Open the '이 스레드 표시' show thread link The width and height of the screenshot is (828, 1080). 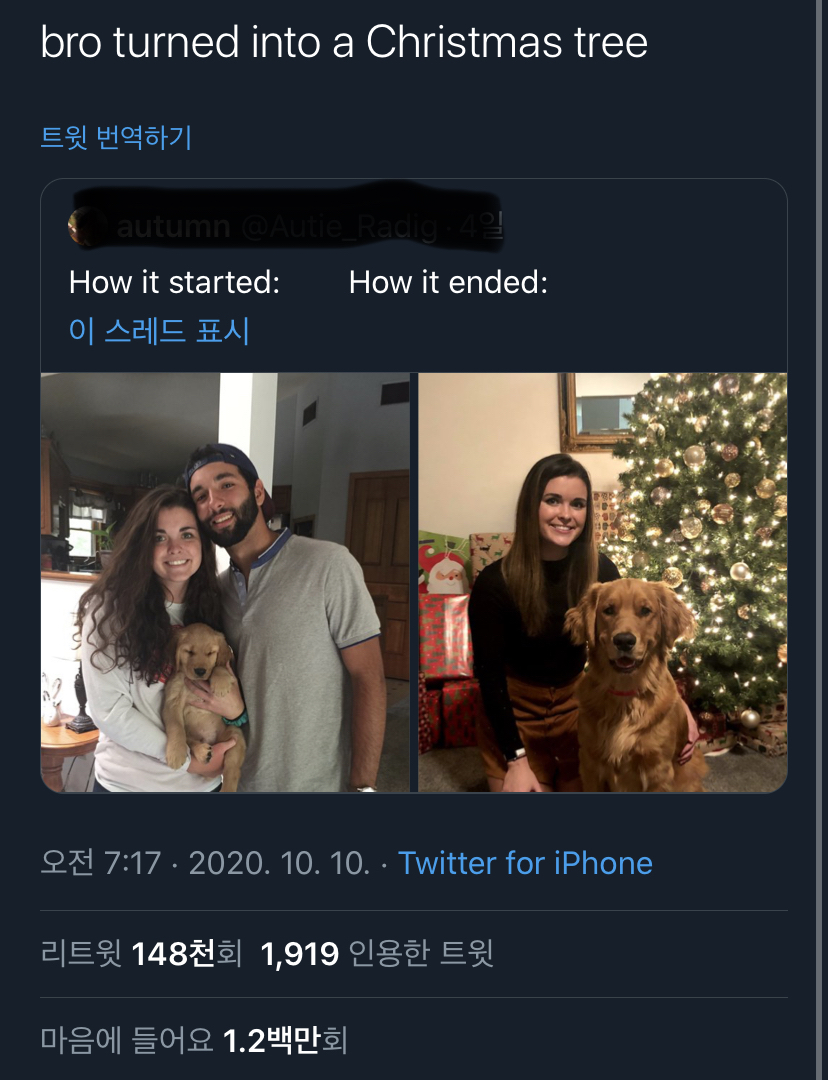[159, 330]
